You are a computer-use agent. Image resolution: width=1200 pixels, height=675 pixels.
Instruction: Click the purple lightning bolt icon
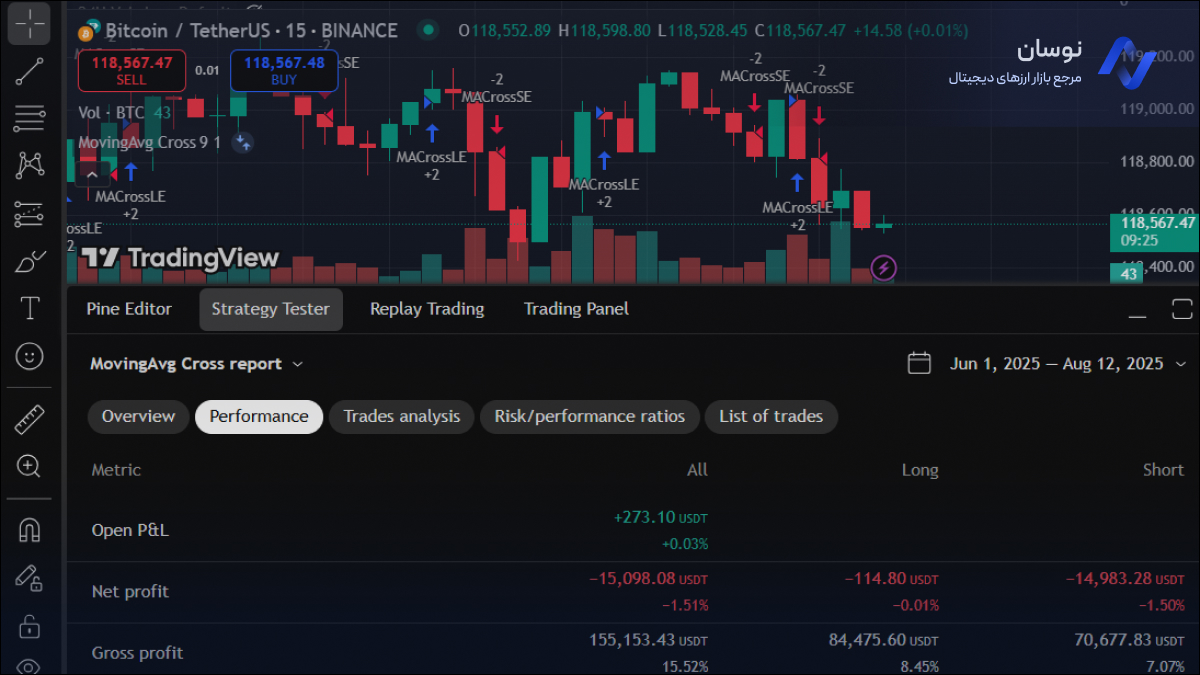tap(884, 267)
